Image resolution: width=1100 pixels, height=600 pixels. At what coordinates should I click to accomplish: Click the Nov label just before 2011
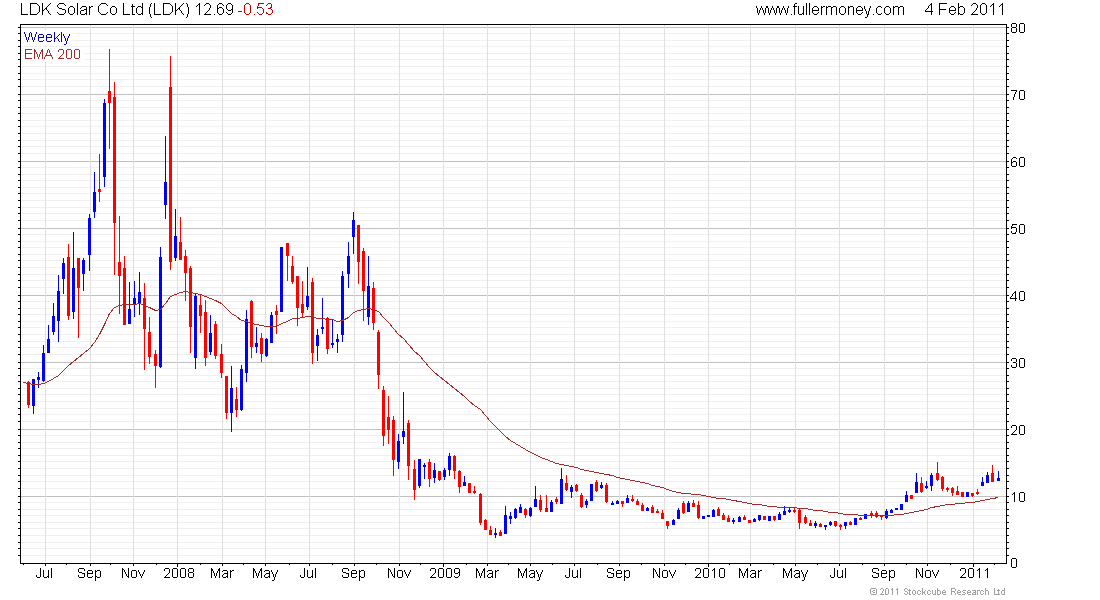click(x=927, y=573)
